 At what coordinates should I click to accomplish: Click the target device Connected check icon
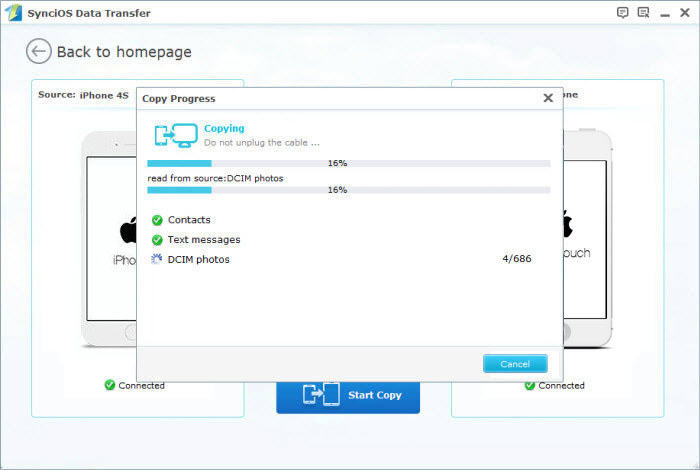[529, 386]
